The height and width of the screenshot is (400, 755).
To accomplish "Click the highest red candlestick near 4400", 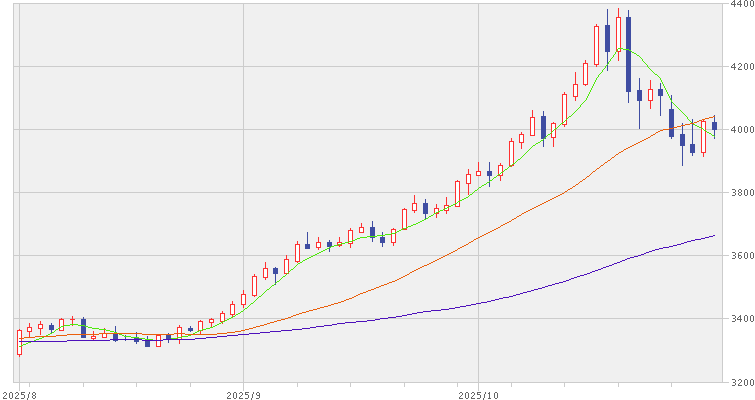I will [618, 30].
